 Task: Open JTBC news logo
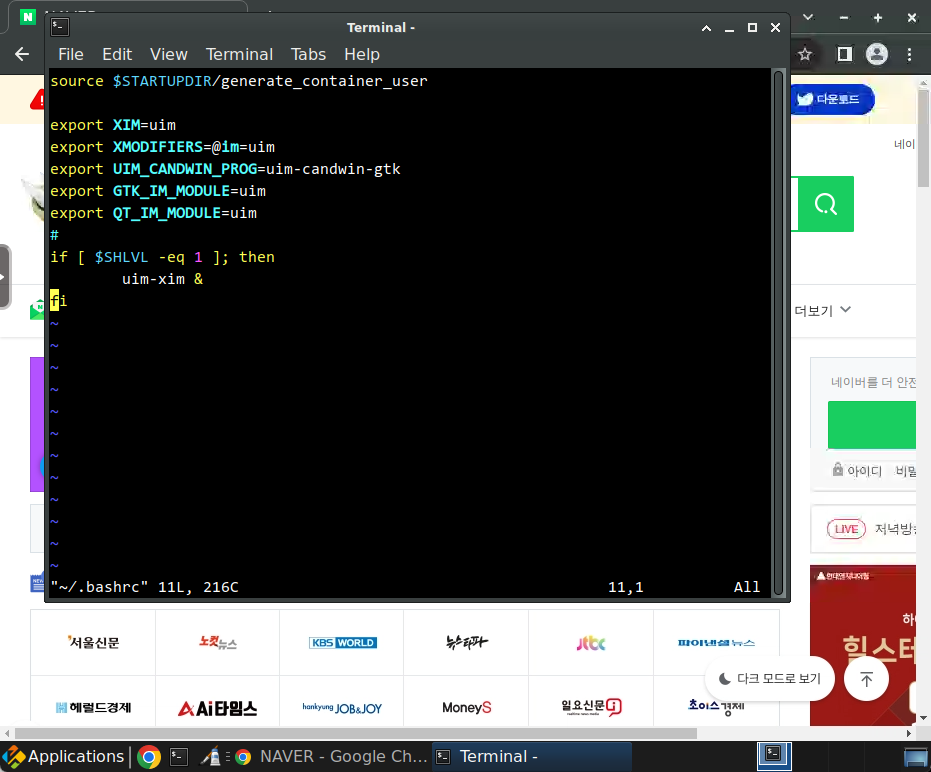(x=591, y=643)
